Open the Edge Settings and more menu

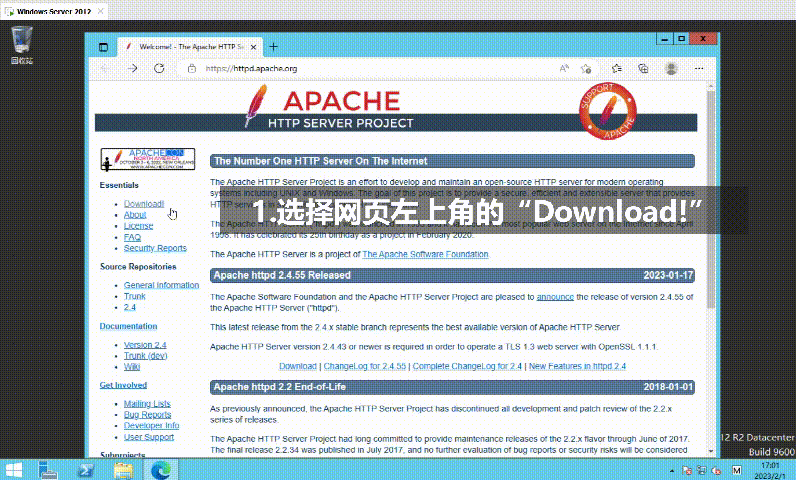tap(699, 68)
